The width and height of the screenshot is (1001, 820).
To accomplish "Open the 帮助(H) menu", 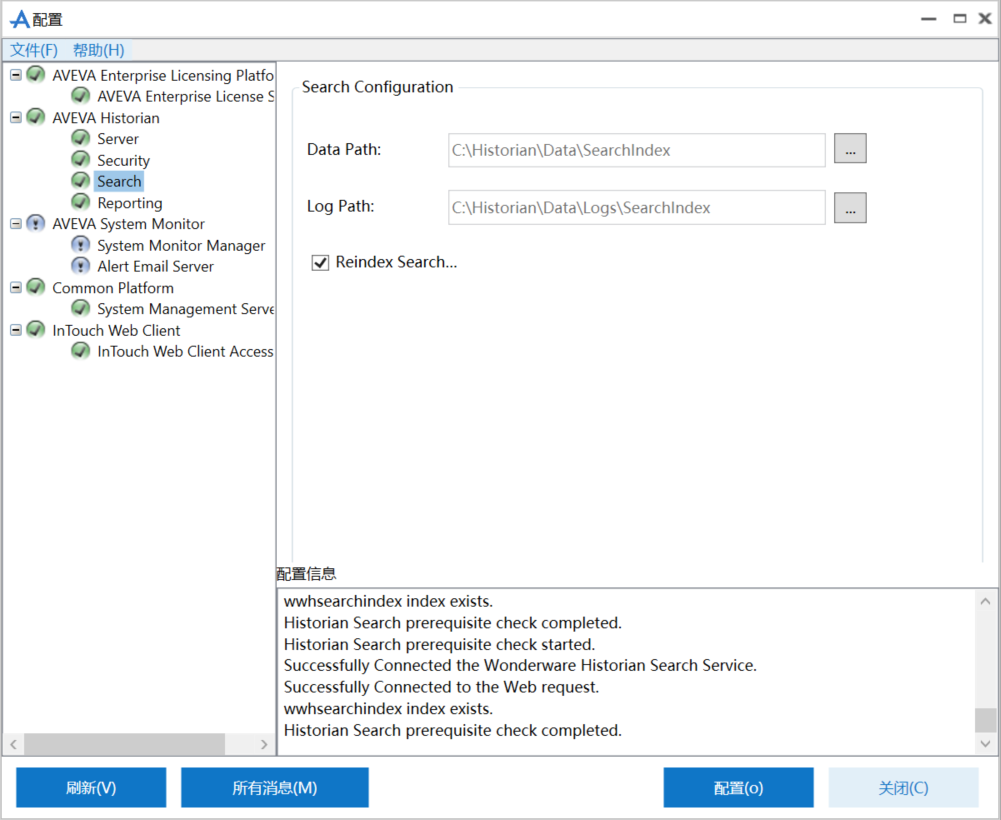I will point(98,50).
